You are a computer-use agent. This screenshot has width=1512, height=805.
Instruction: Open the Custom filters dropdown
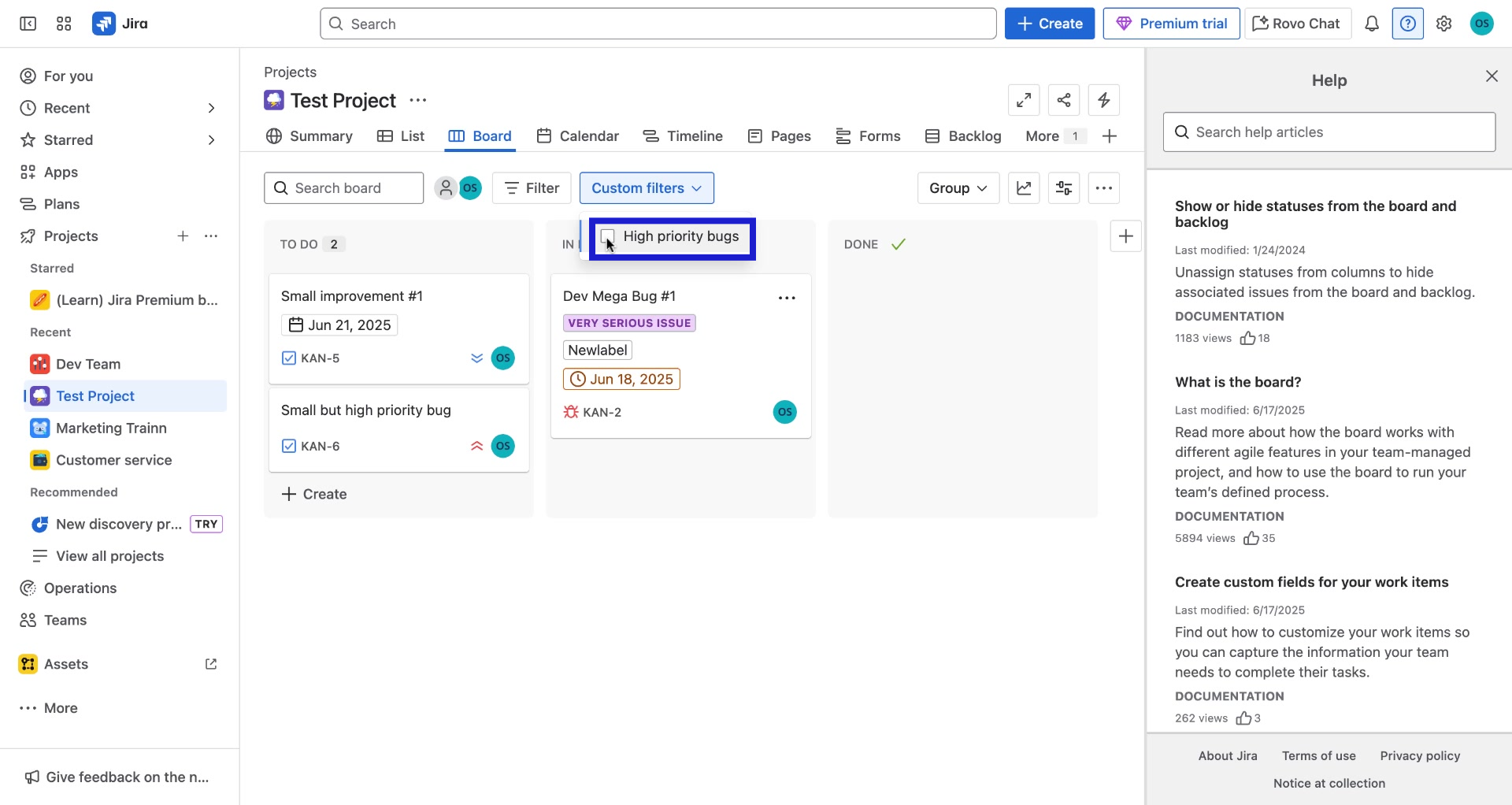coord(646,188)
